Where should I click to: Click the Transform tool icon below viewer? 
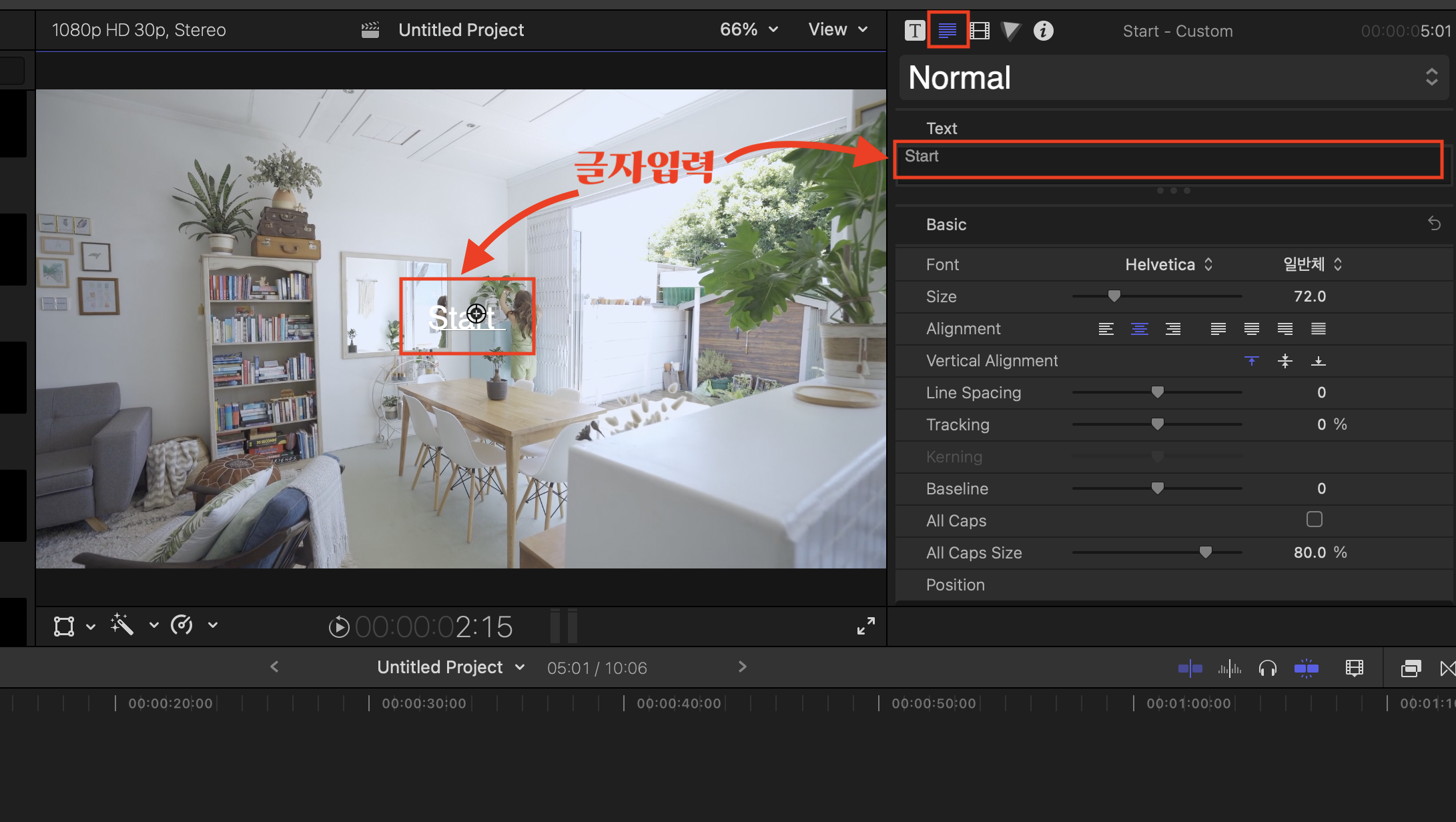coord(64,626)
